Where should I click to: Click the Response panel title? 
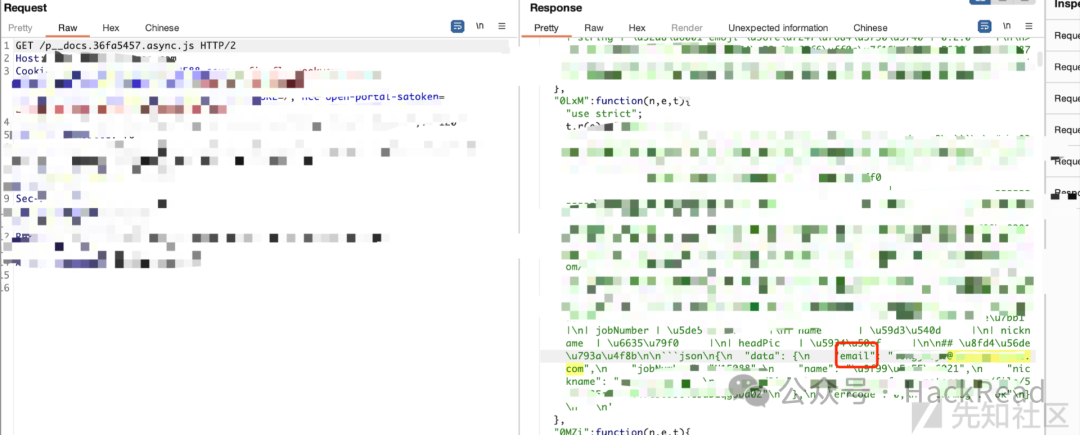tap(556, 8)
